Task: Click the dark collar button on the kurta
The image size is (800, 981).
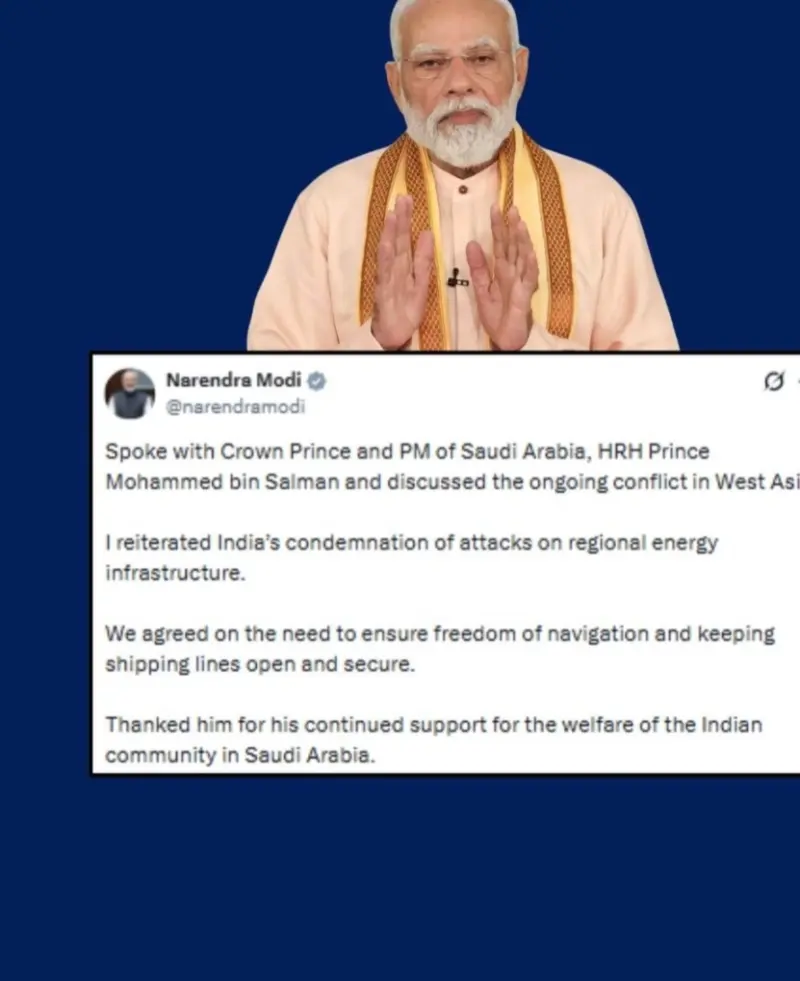Action: [x=462, y=189]
